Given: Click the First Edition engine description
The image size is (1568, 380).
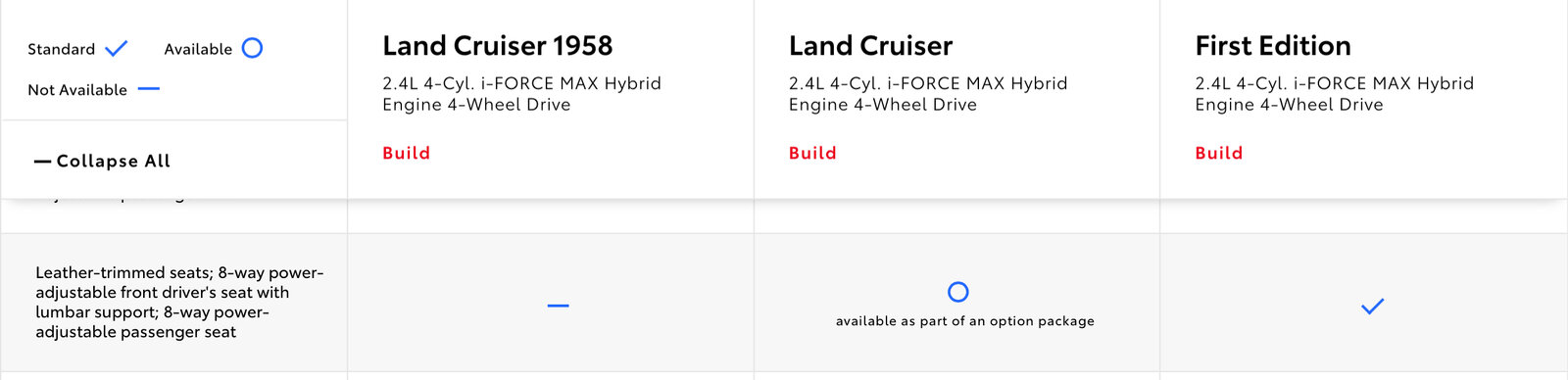Looking at the screenshot, I should tap(1335, 94).
